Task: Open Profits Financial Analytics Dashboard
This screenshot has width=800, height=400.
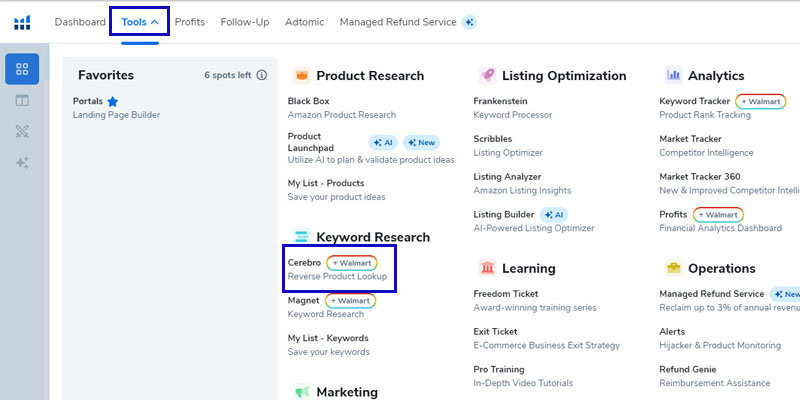Action: [720, 221]
